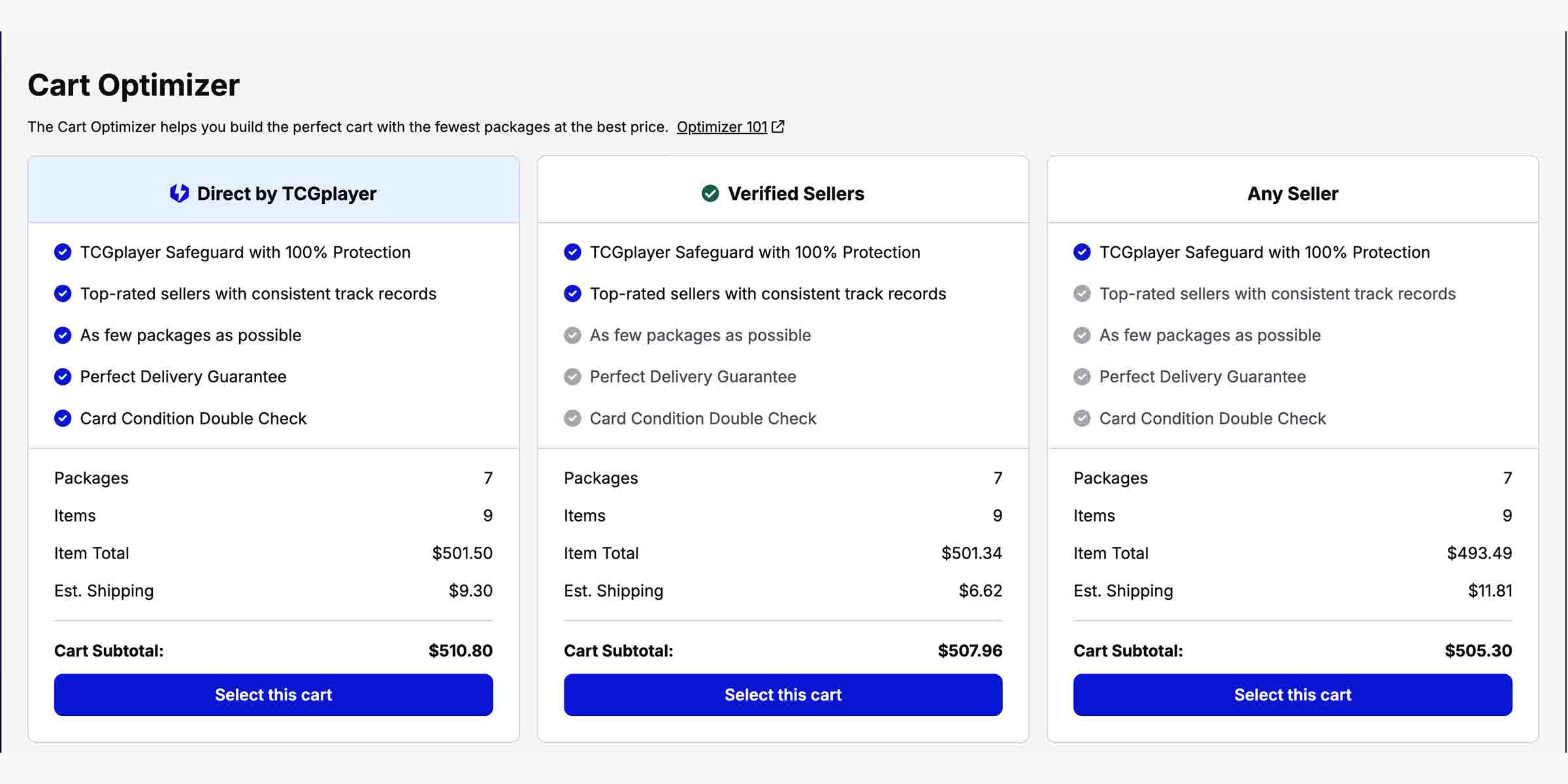The width and height of the screenshot is (1568, 784).
Task: Click gray check beside Verified As few packages
Action: tap(572, 335)
